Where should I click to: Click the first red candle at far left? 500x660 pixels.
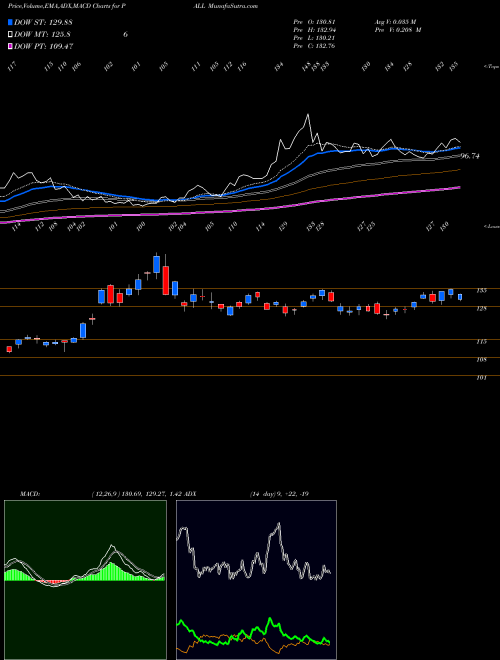tap(9, 349)
